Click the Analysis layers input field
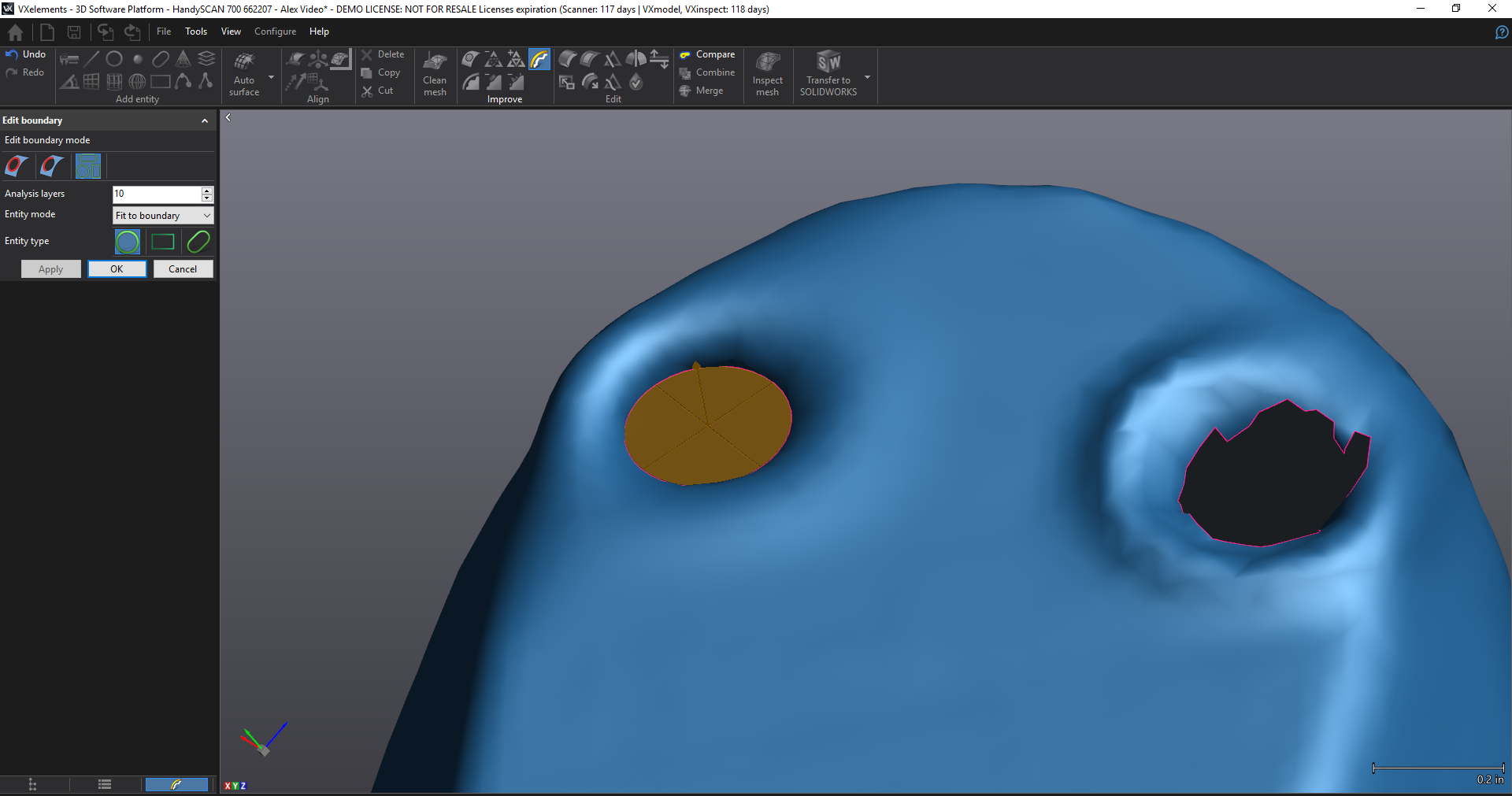 (x=156, y=194)
